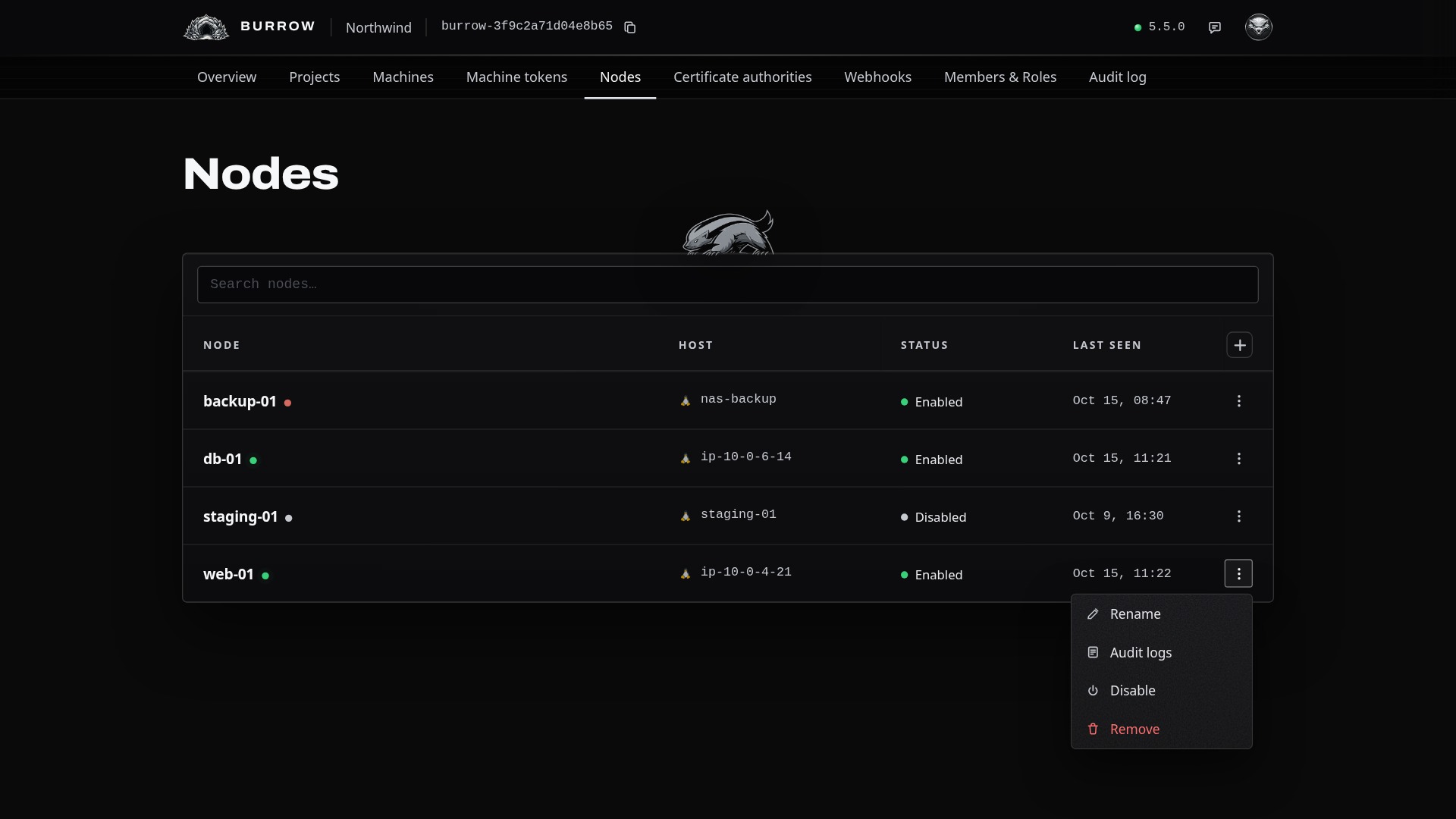Viewport: 1456px width, 819px height.
Task: Switch to the Projects tab
Action: tap(315, 77)
